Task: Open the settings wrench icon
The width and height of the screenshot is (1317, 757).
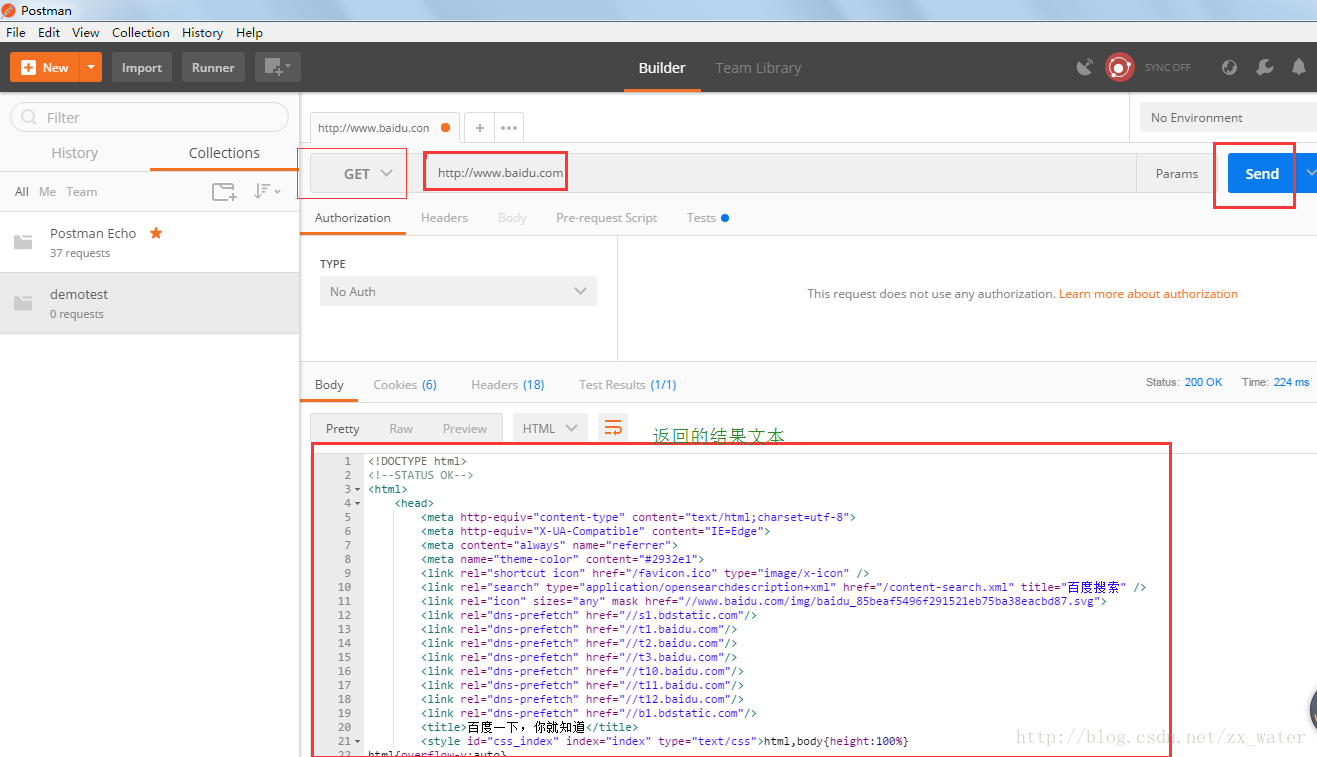Action: click(1265, 67)
